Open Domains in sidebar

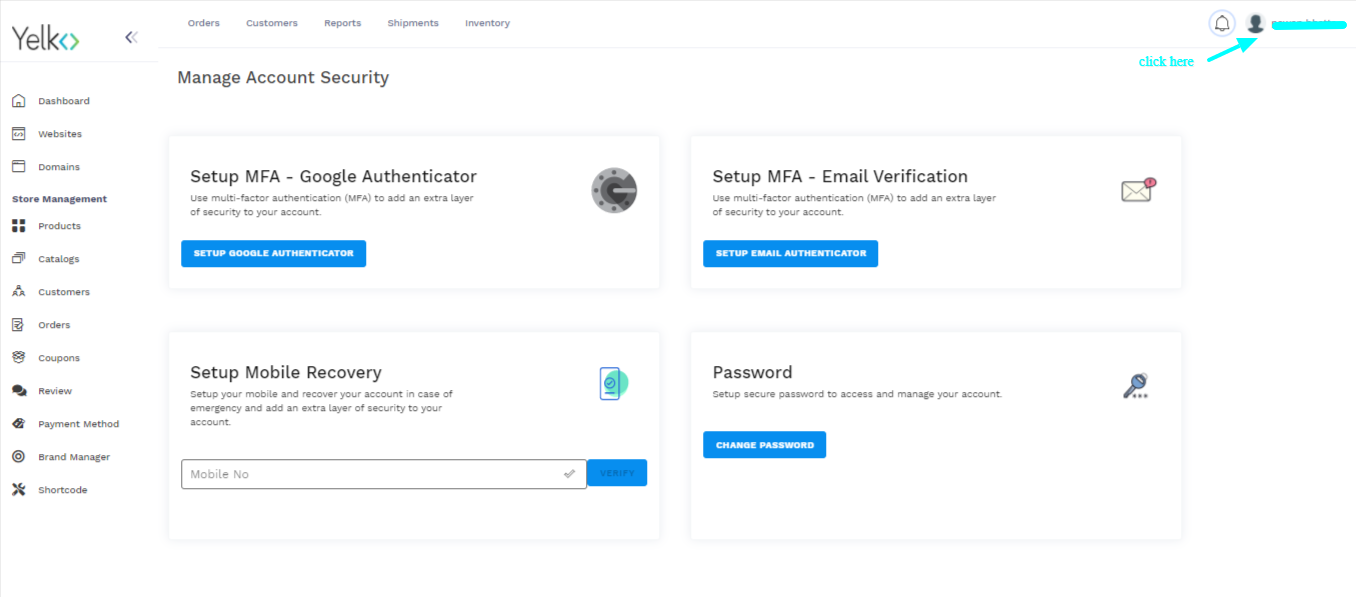tap(59, 167)
